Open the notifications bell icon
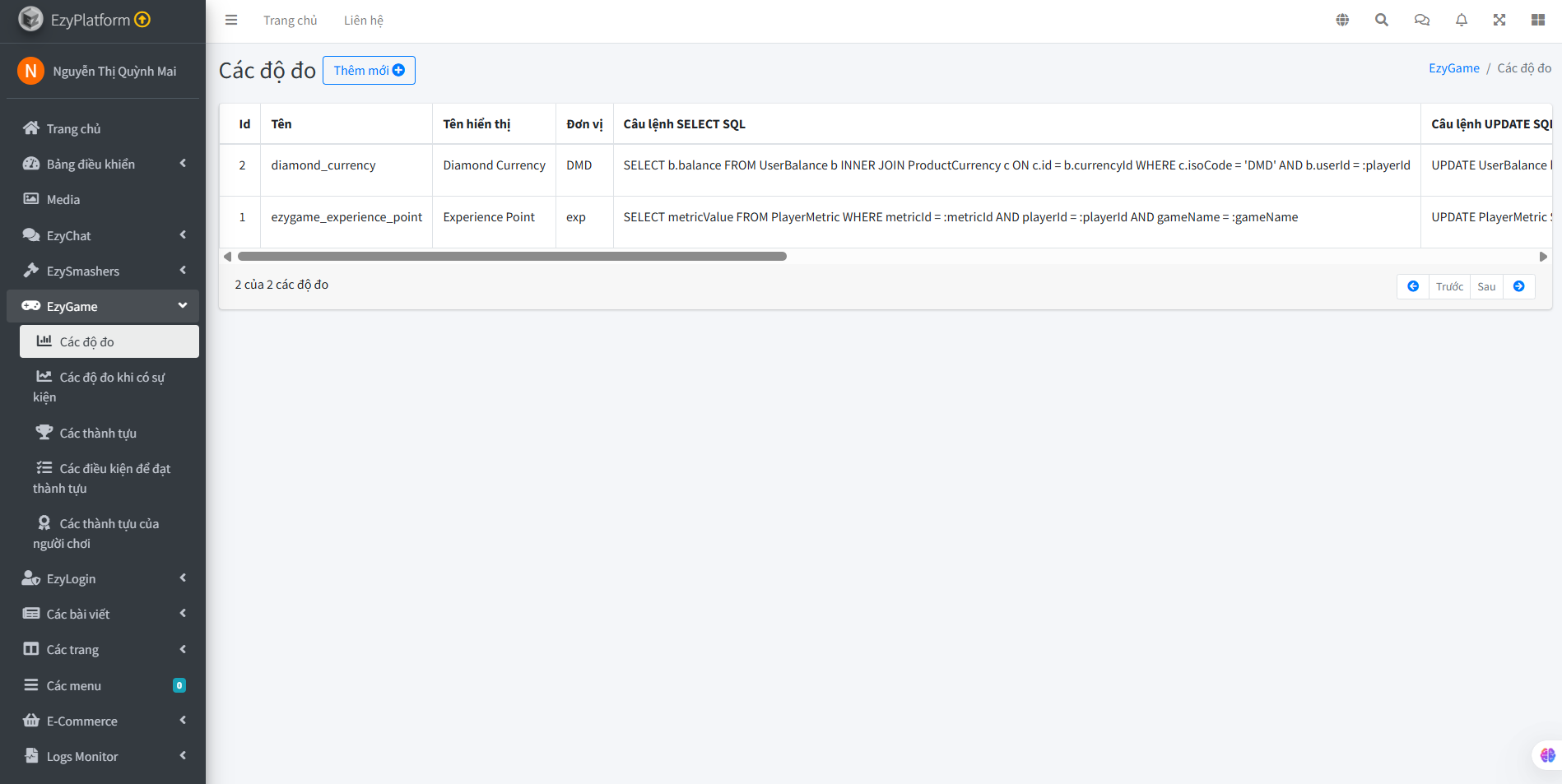 1461,19
